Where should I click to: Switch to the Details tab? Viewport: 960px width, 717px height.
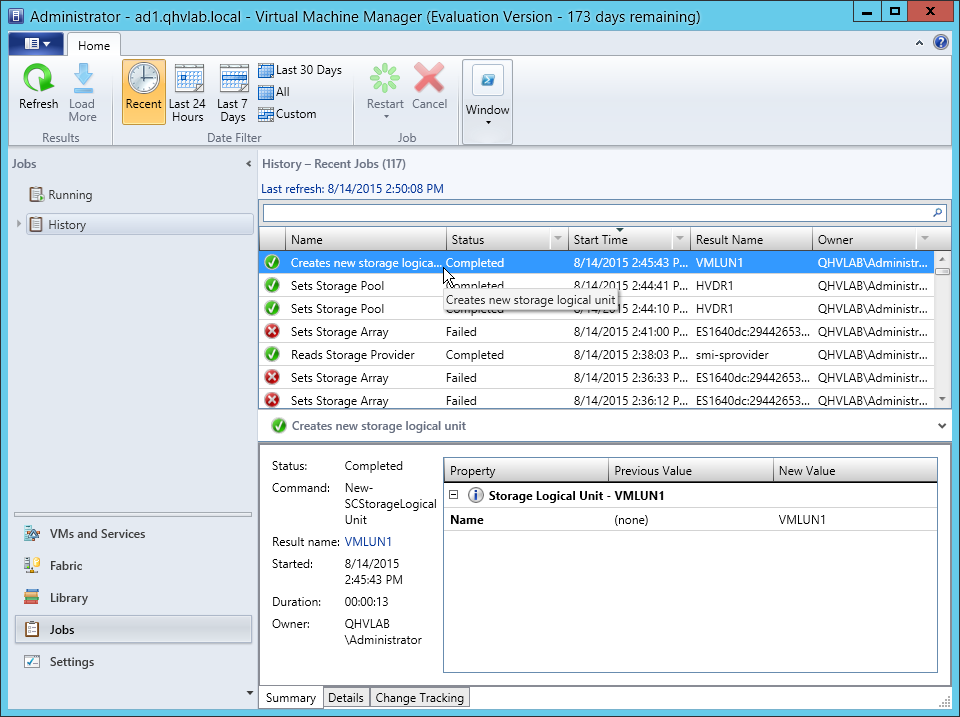pos(346,698)
